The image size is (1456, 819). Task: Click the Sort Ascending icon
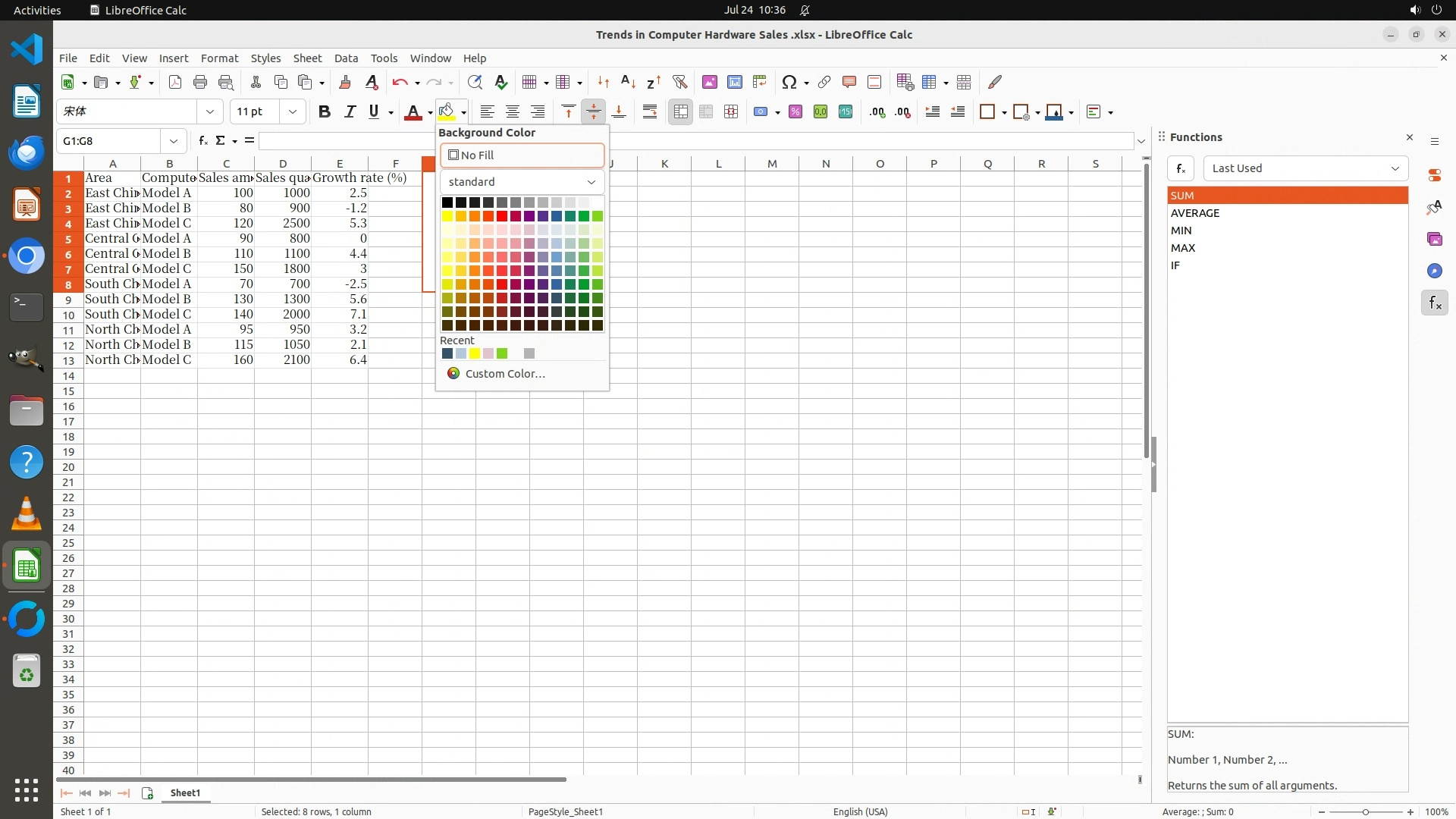point(628,82)
